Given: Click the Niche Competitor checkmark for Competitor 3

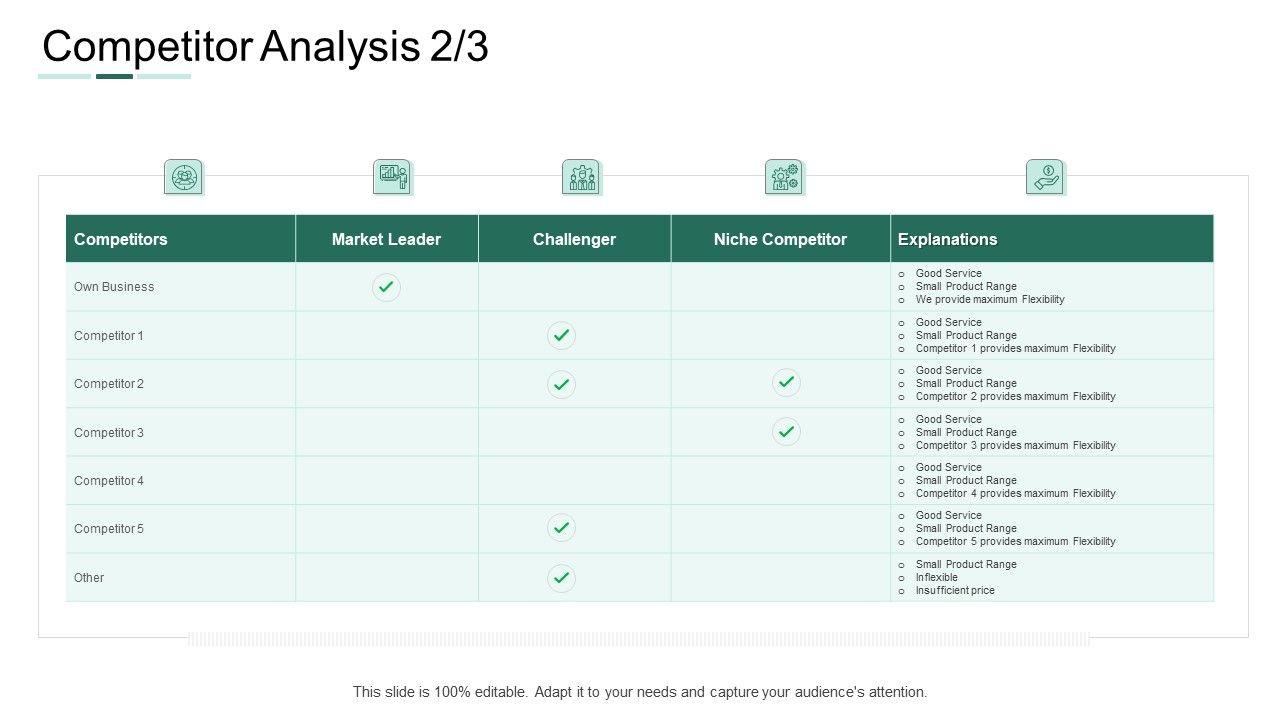Looking at the screenshot, I should pyautogui.click(x=786, y=432).
